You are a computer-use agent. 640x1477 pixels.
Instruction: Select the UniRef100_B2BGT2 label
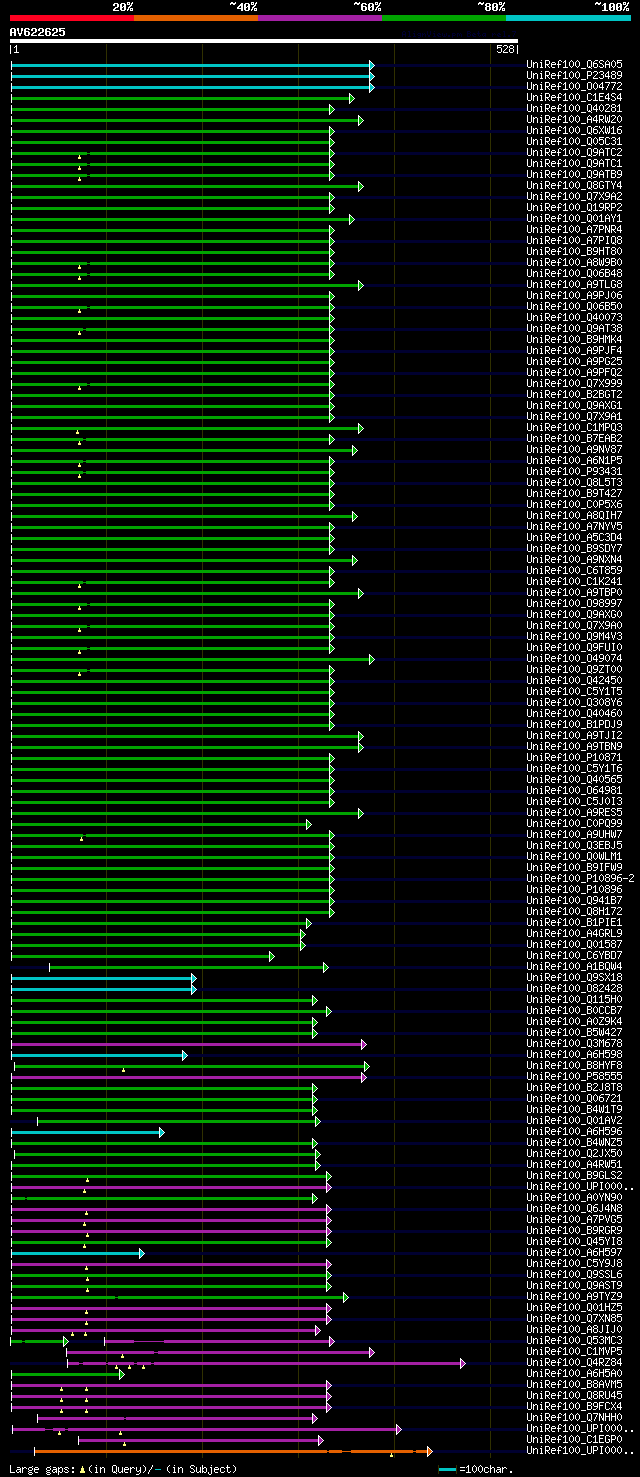[574, 395]
